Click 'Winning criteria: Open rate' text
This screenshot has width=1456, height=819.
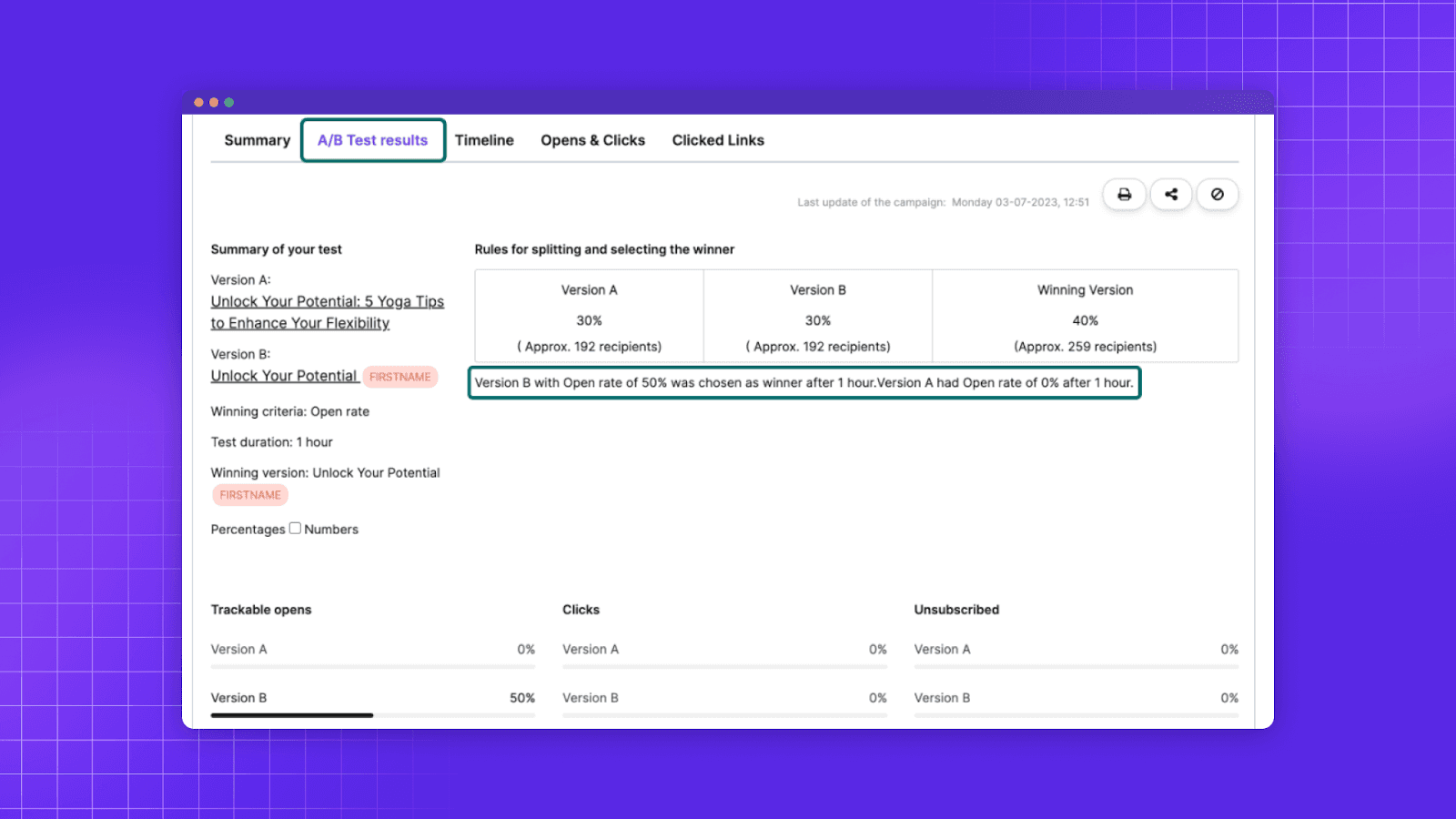[290, 411]
